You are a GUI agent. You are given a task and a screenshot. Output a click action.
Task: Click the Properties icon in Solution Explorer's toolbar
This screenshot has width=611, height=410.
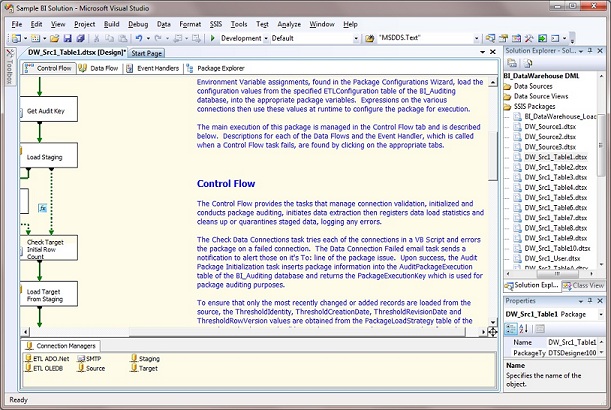512,63
